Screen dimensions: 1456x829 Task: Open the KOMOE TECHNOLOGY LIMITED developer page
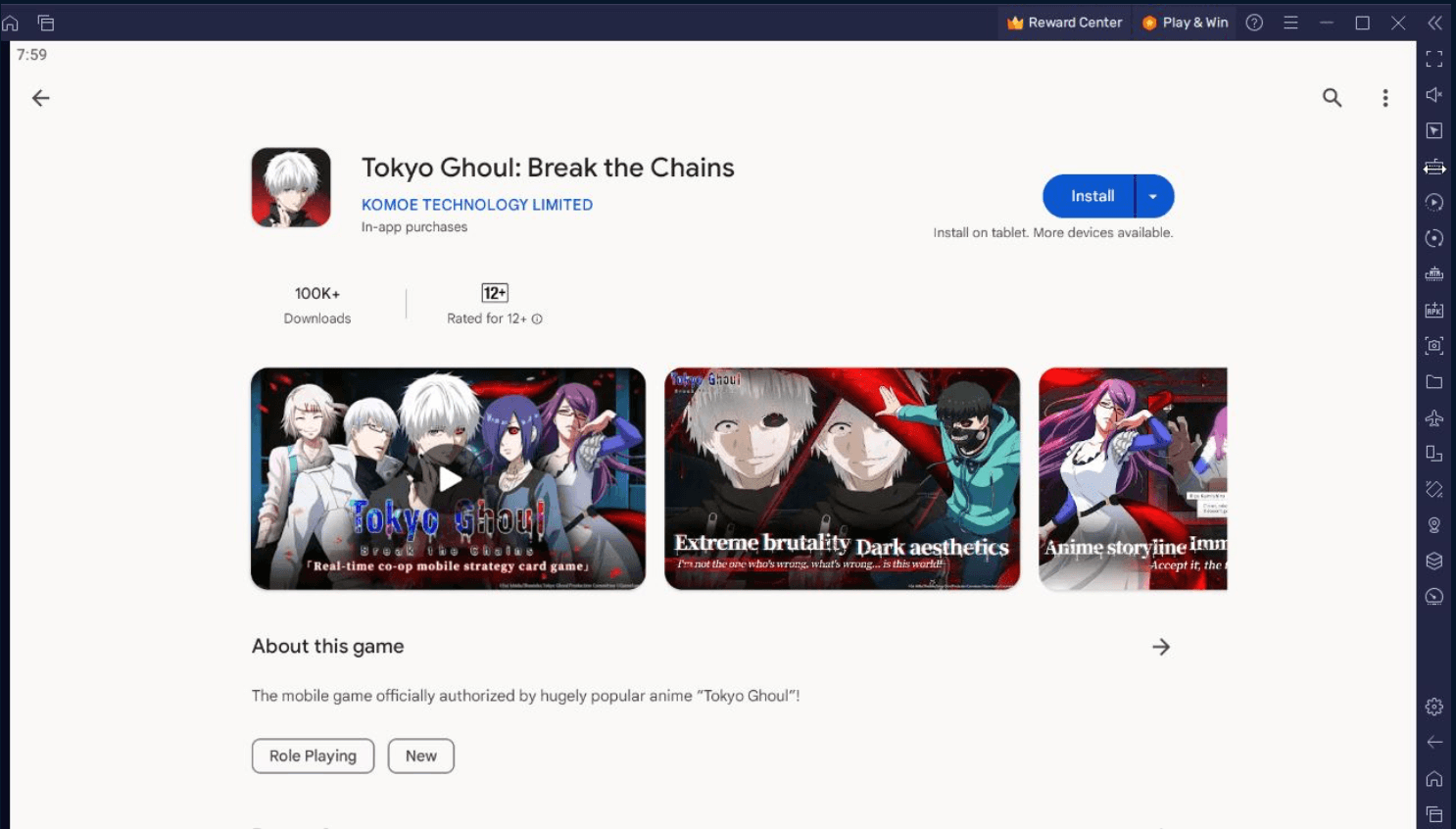tap(477, 205)
